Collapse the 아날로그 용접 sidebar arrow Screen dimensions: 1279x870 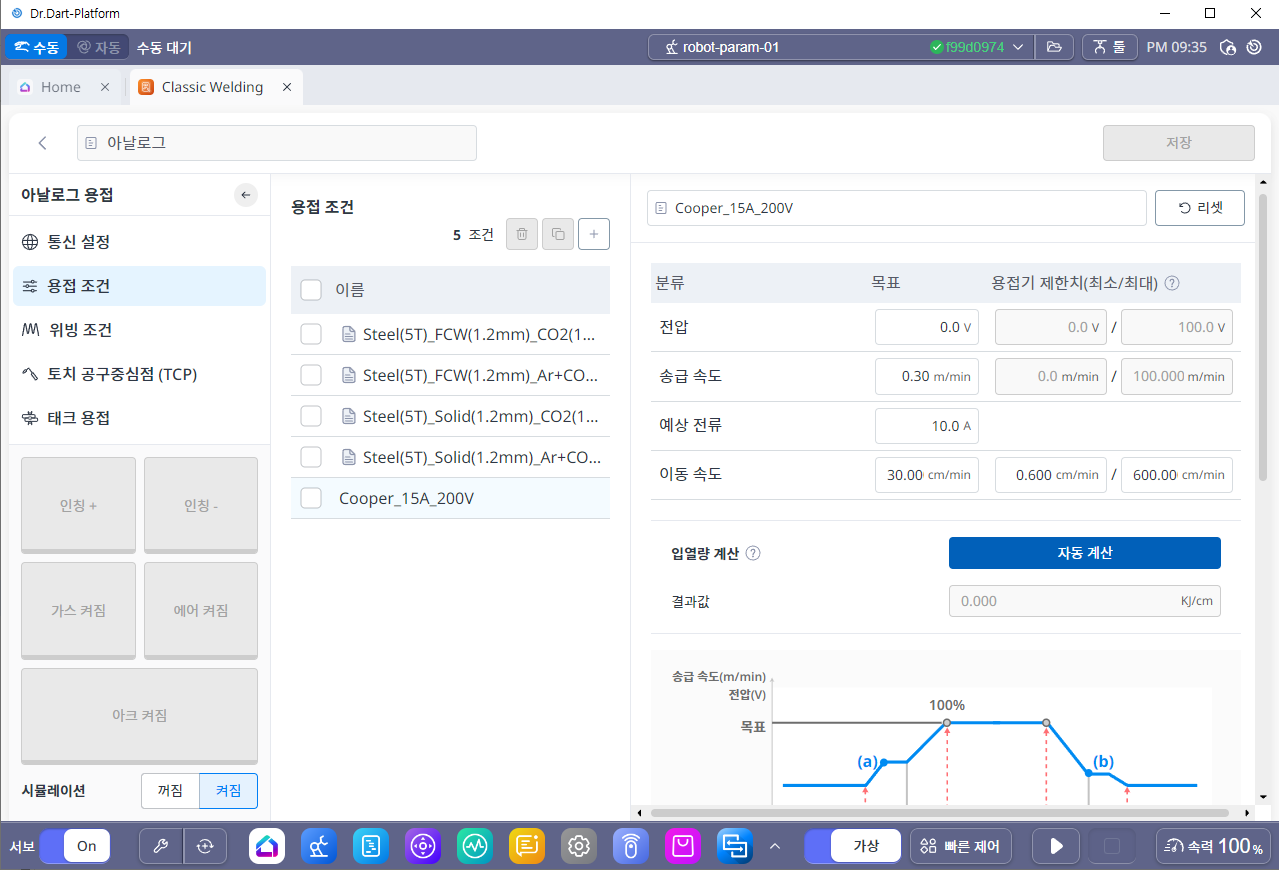246,195
